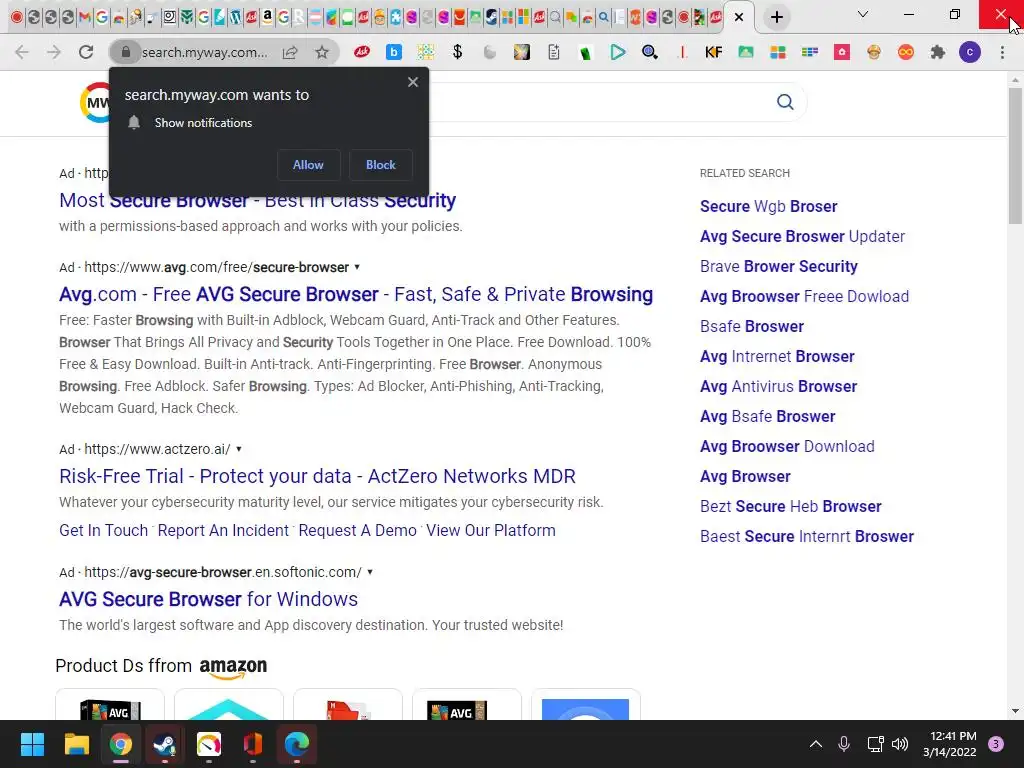Open the 'Risk-Free Trial - ActZero' result

[x=317, y=477]
